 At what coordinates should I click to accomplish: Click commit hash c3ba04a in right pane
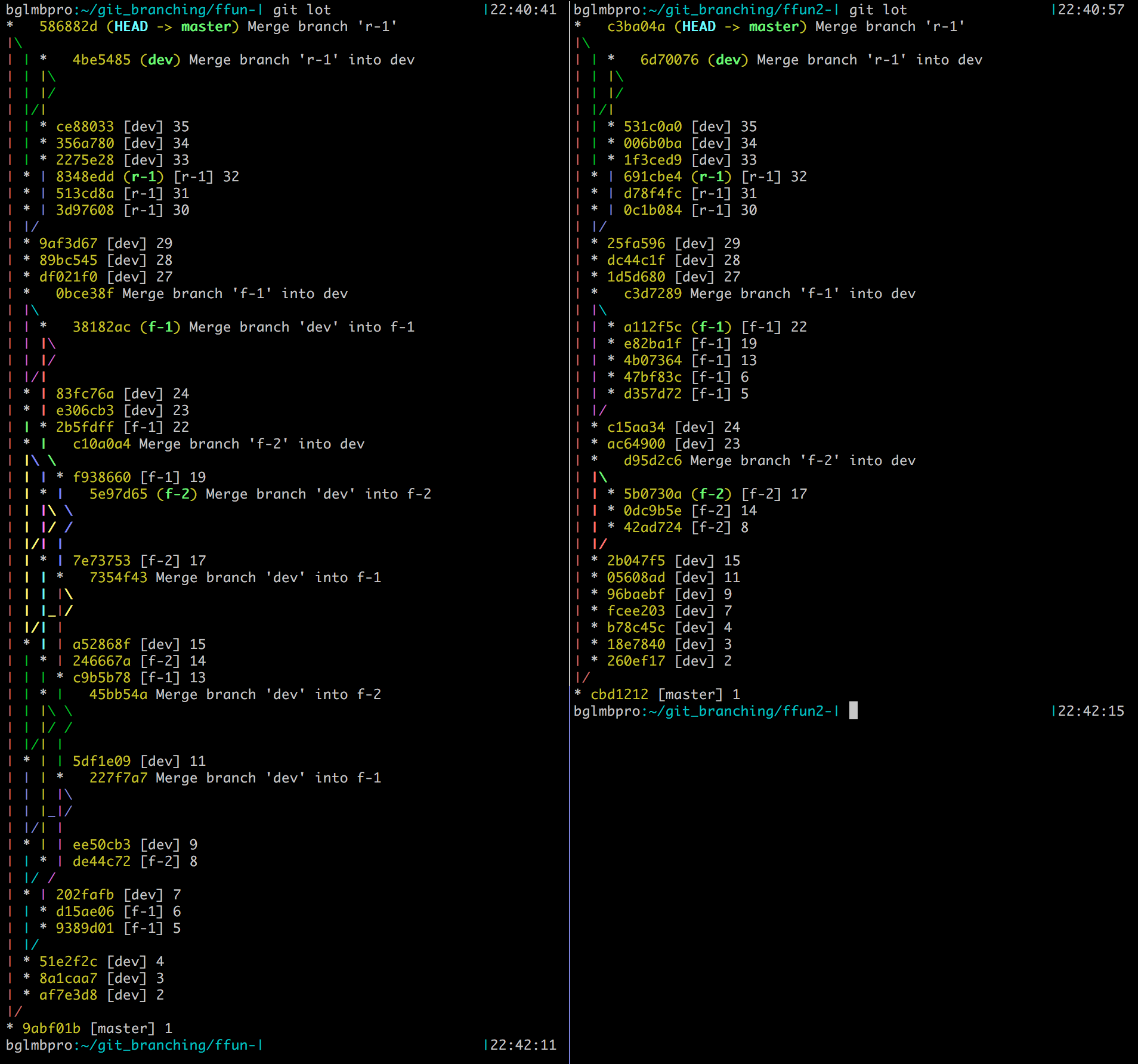(636, 27)
